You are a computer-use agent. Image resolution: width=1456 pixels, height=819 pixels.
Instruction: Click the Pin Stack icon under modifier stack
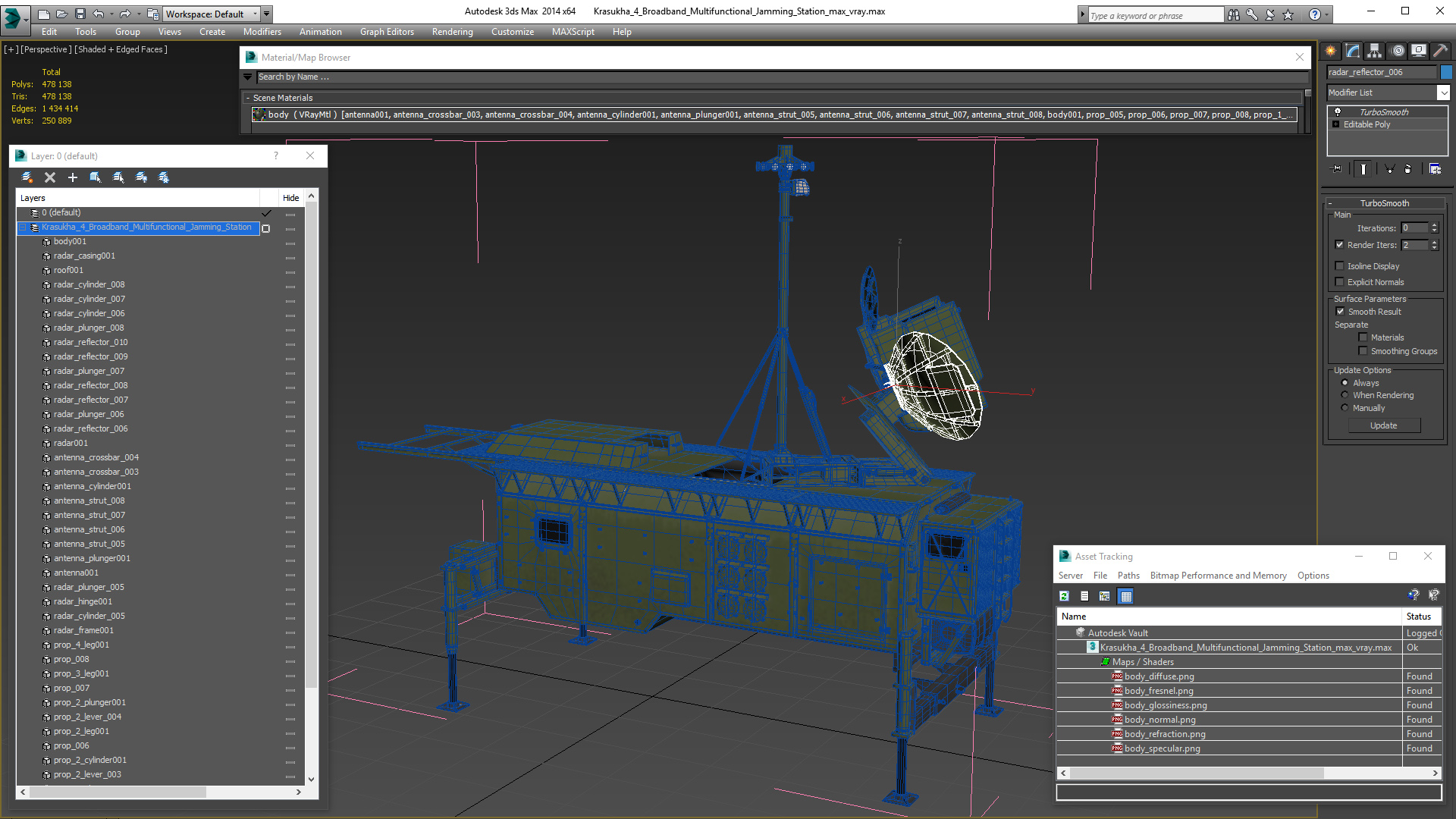tap(1337, 169)
